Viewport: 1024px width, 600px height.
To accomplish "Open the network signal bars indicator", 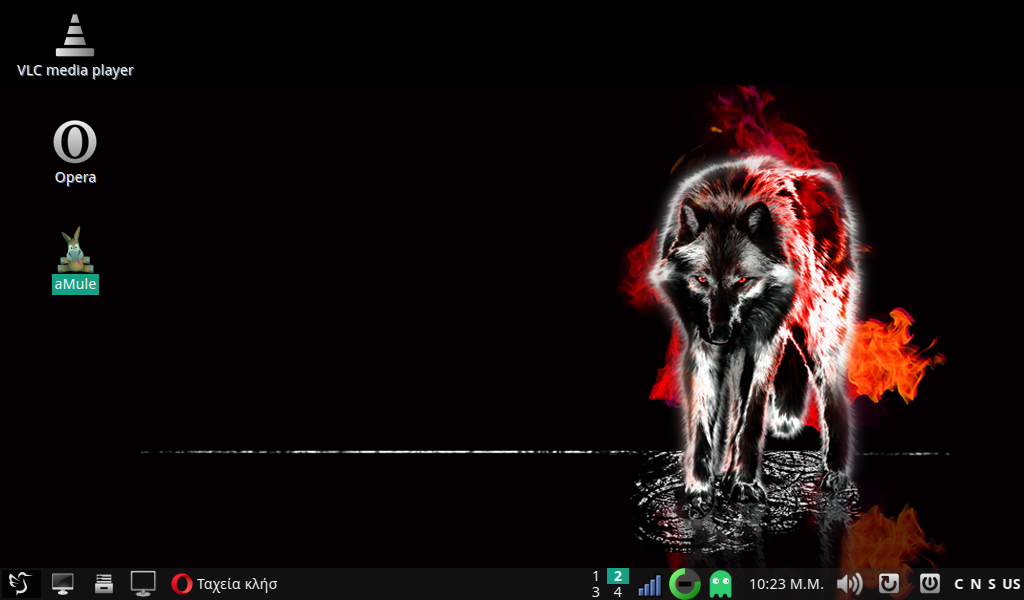I will click(x=649, y=584).
